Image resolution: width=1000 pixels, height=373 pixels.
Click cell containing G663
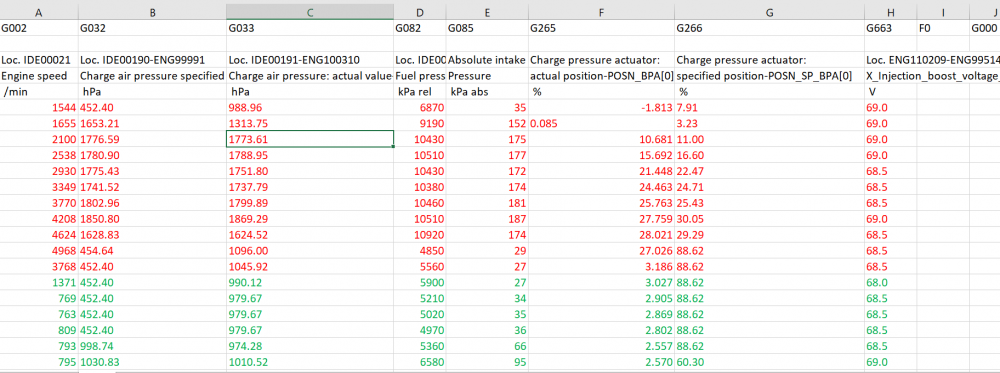[890, 28]
